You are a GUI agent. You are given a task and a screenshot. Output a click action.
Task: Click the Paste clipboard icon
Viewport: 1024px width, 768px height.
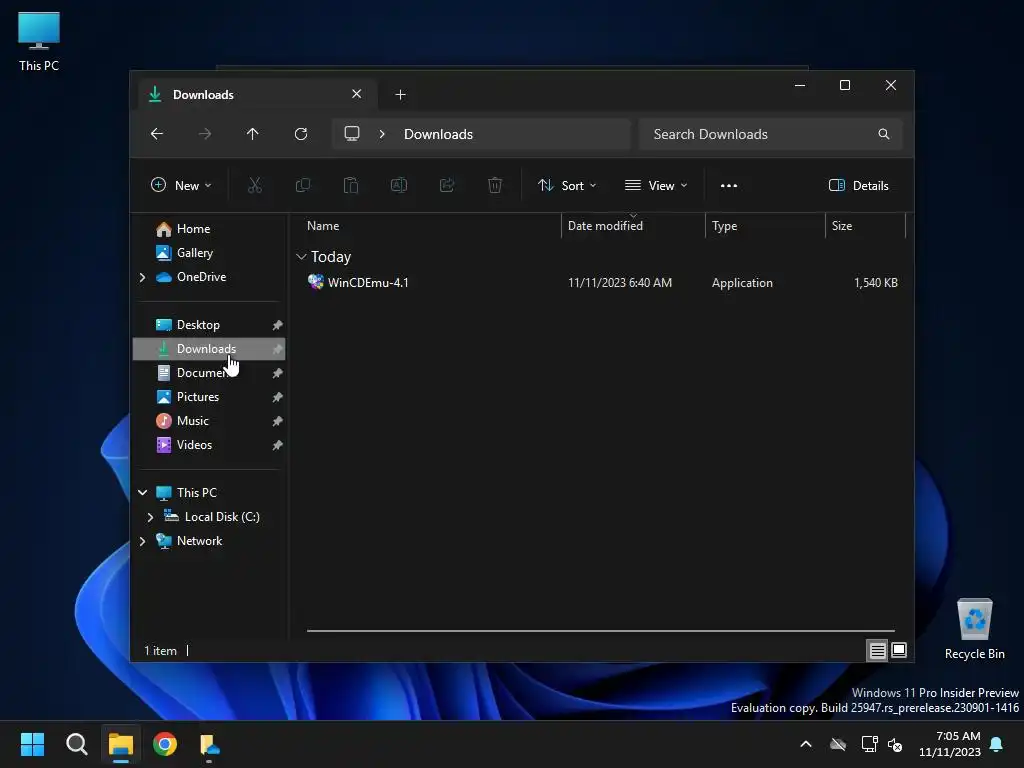point(351,185)
